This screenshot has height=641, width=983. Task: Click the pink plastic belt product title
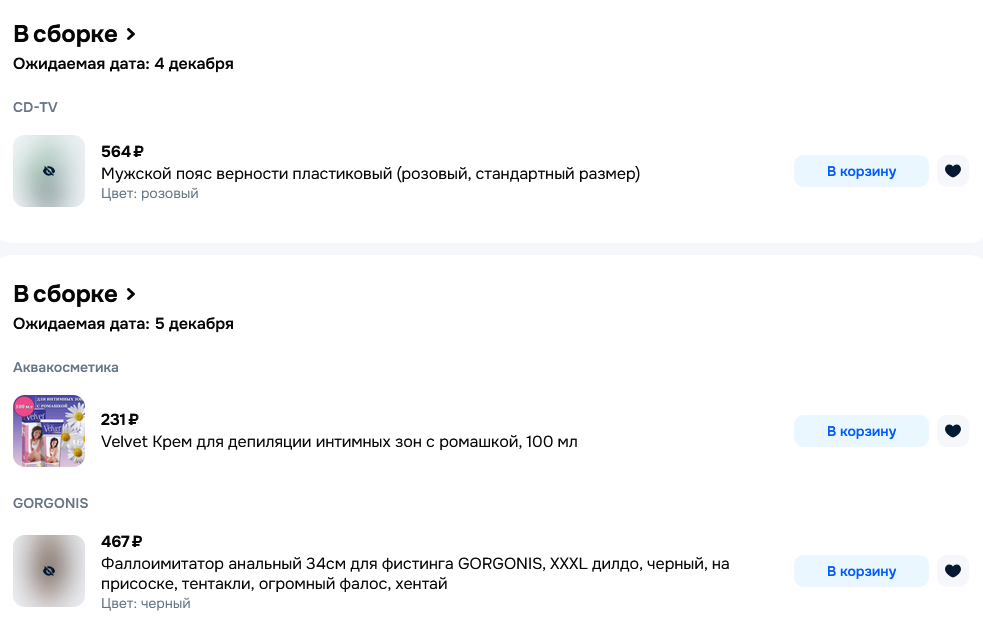(370, 174)
